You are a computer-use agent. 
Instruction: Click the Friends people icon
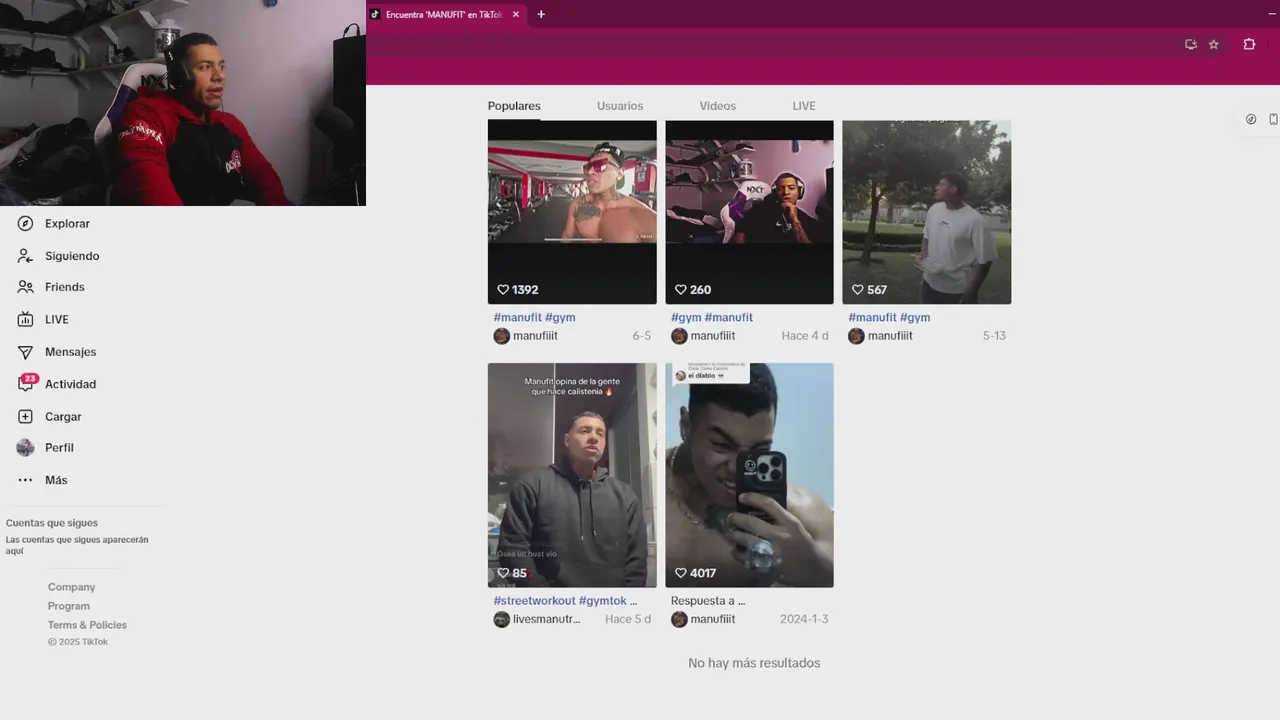(x=25, y=287)
